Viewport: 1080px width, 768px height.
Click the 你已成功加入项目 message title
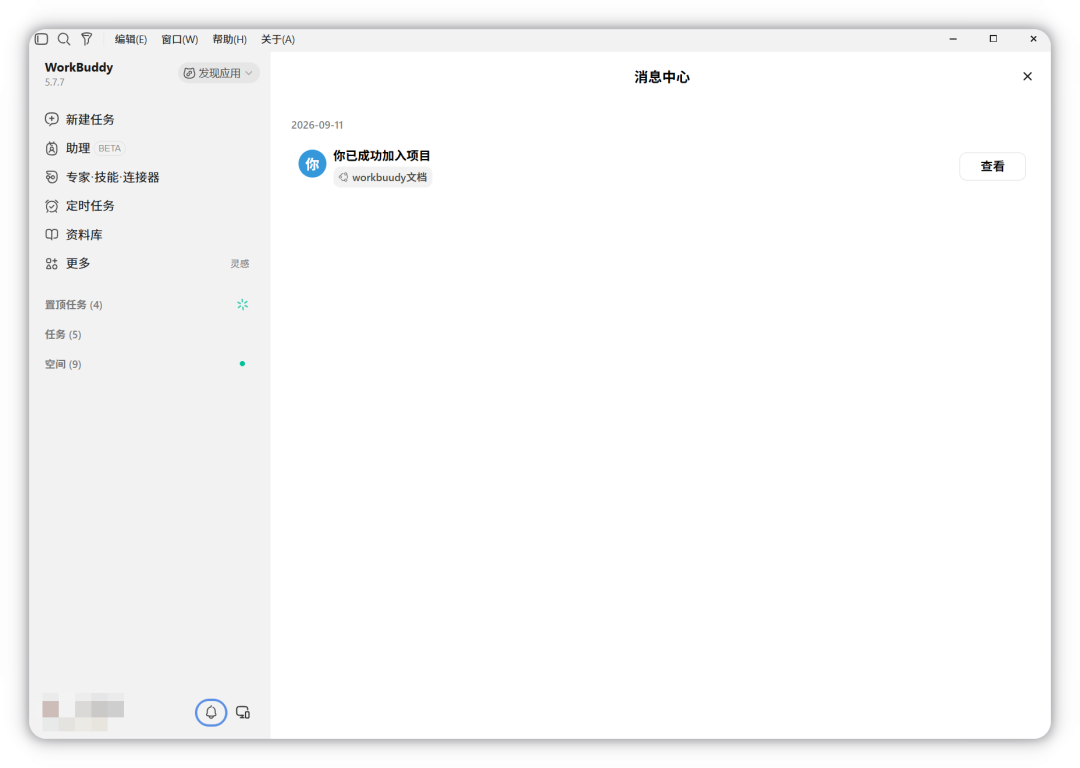(382, 156)
